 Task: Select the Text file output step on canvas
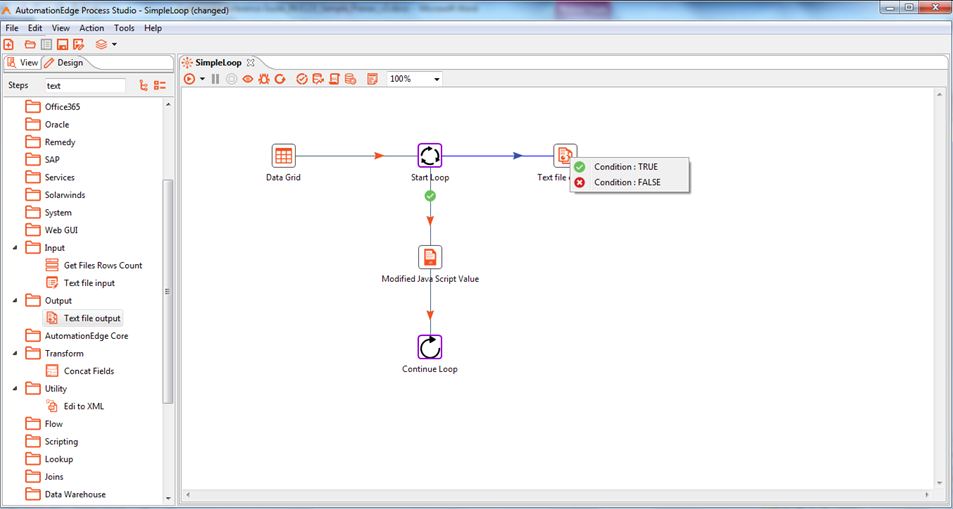tap(565, 156)
